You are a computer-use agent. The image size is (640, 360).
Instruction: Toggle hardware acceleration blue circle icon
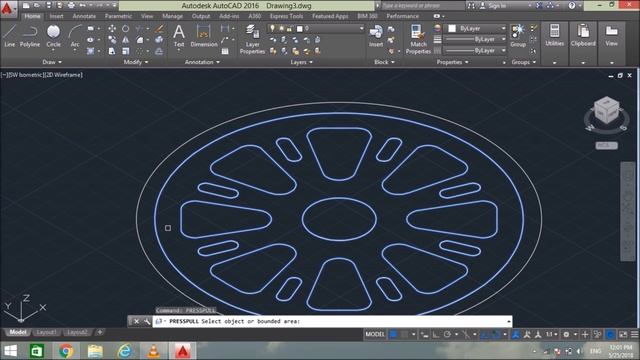click(x=610, y=334)
